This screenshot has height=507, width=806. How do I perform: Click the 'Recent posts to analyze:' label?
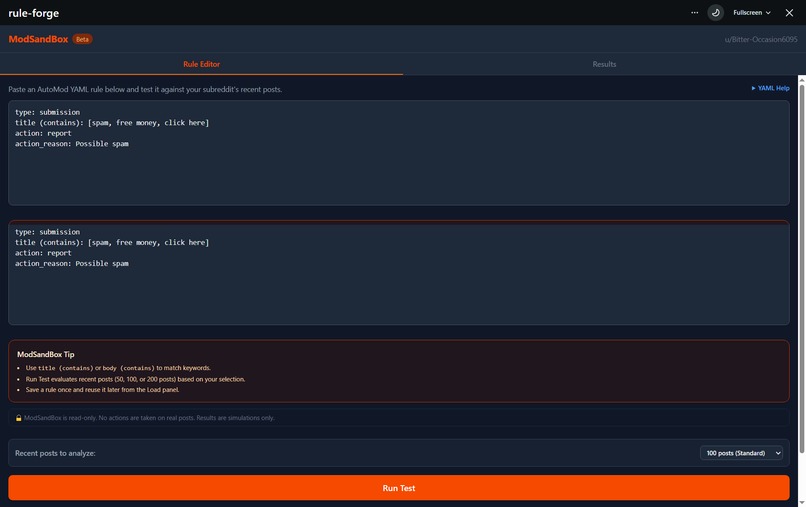click(55, 453)
